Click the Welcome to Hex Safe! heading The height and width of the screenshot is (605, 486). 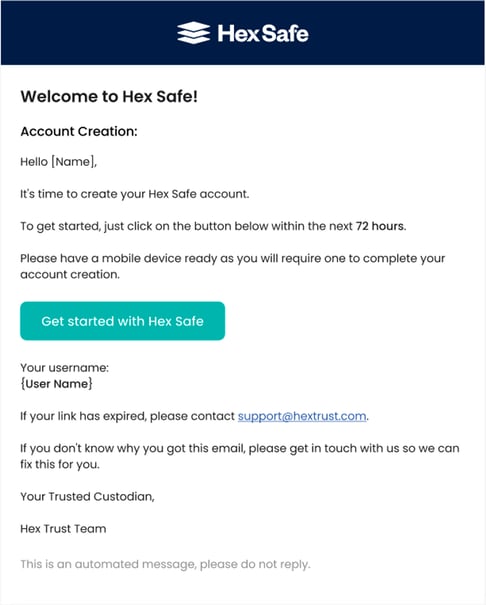109,96
